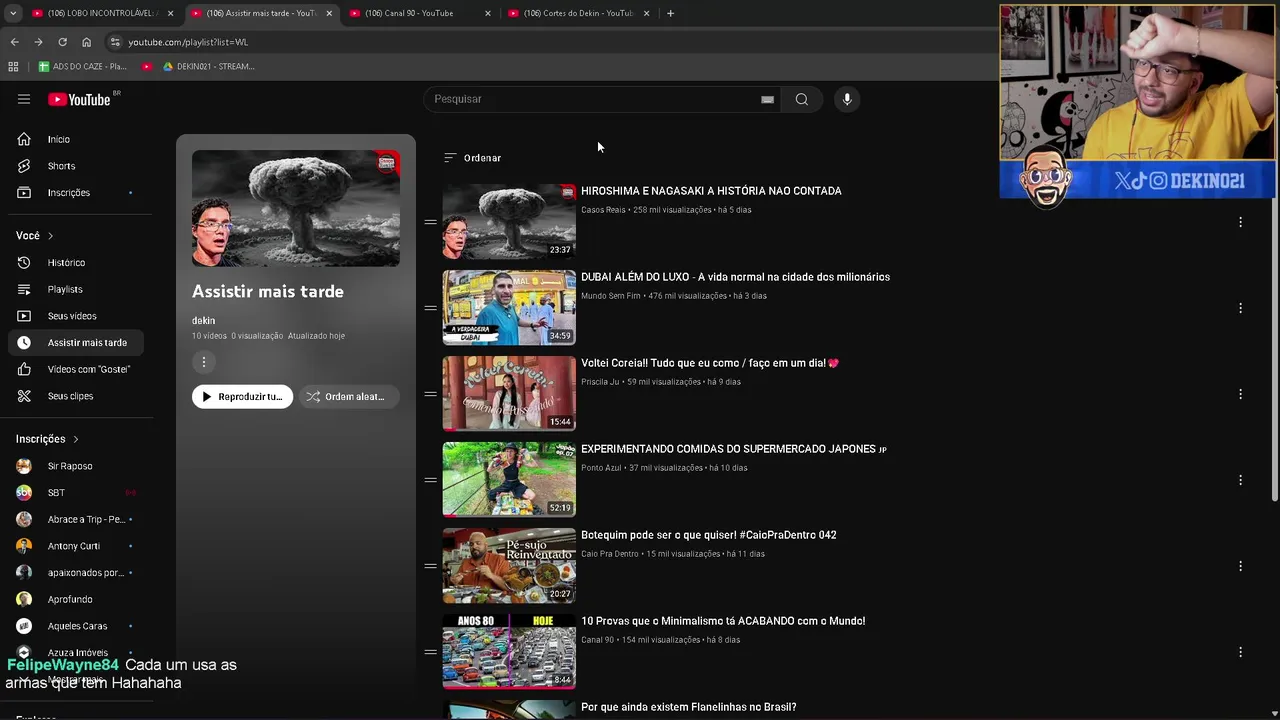Open the dekin channel link
Screen dimensions: 1280x720
pos(203,321)
